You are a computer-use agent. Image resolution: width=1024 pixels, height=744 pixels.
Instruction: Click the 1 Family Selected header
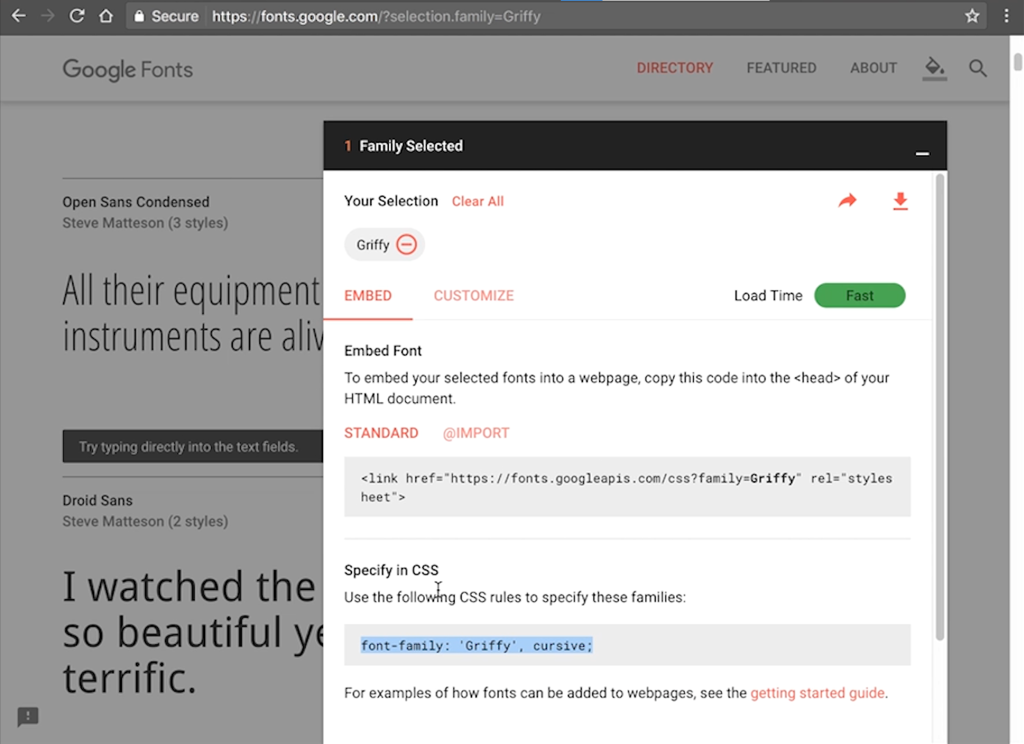[404, 146]
